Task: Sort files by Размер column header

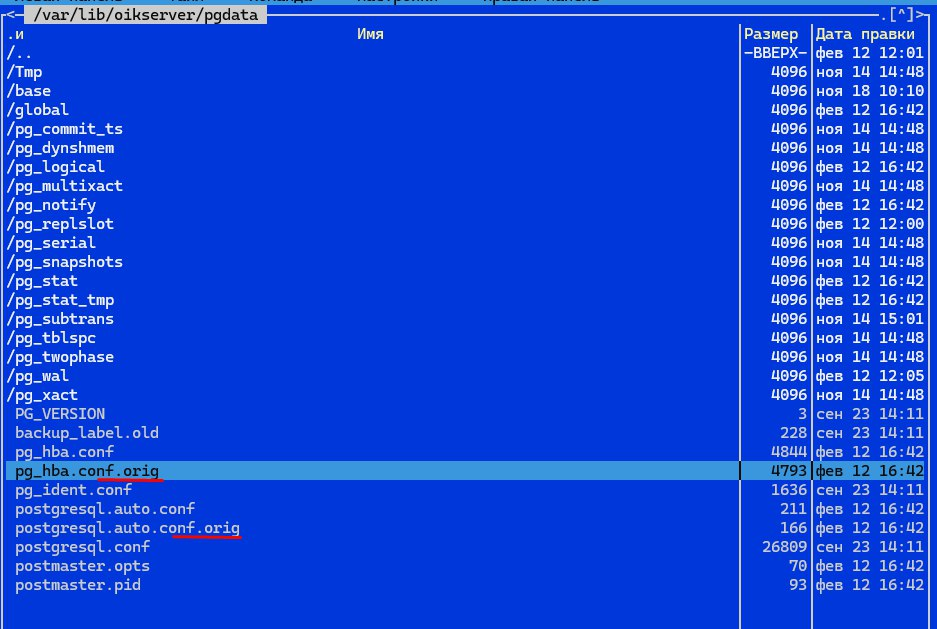Action: (x=772, y=34)
